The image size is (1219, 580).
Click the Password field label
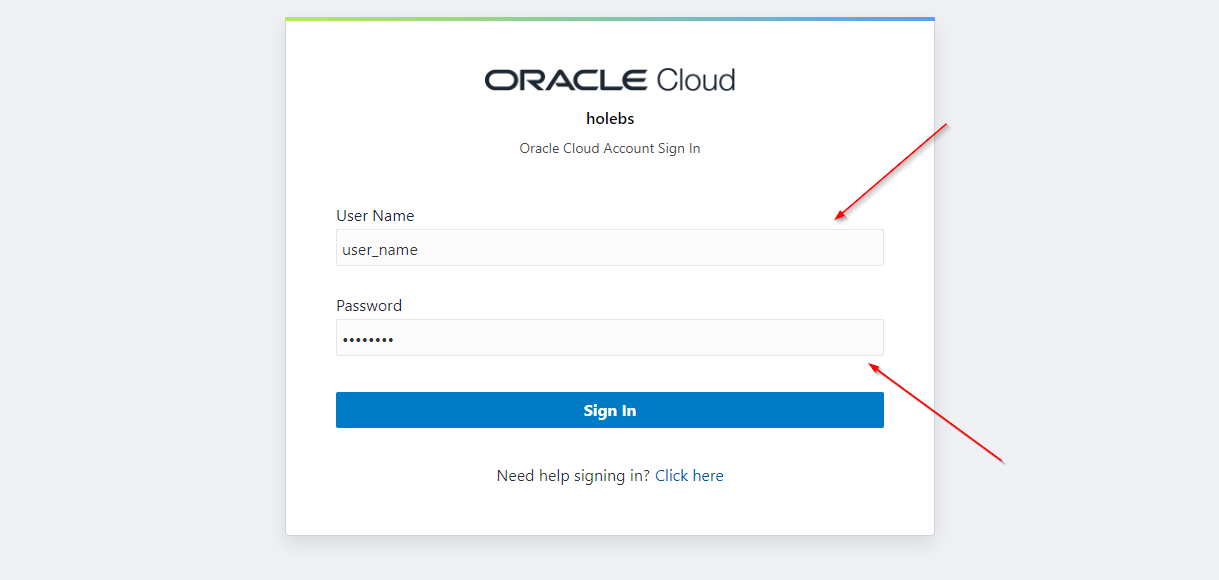pyautogui.click(x=368, y=305)
